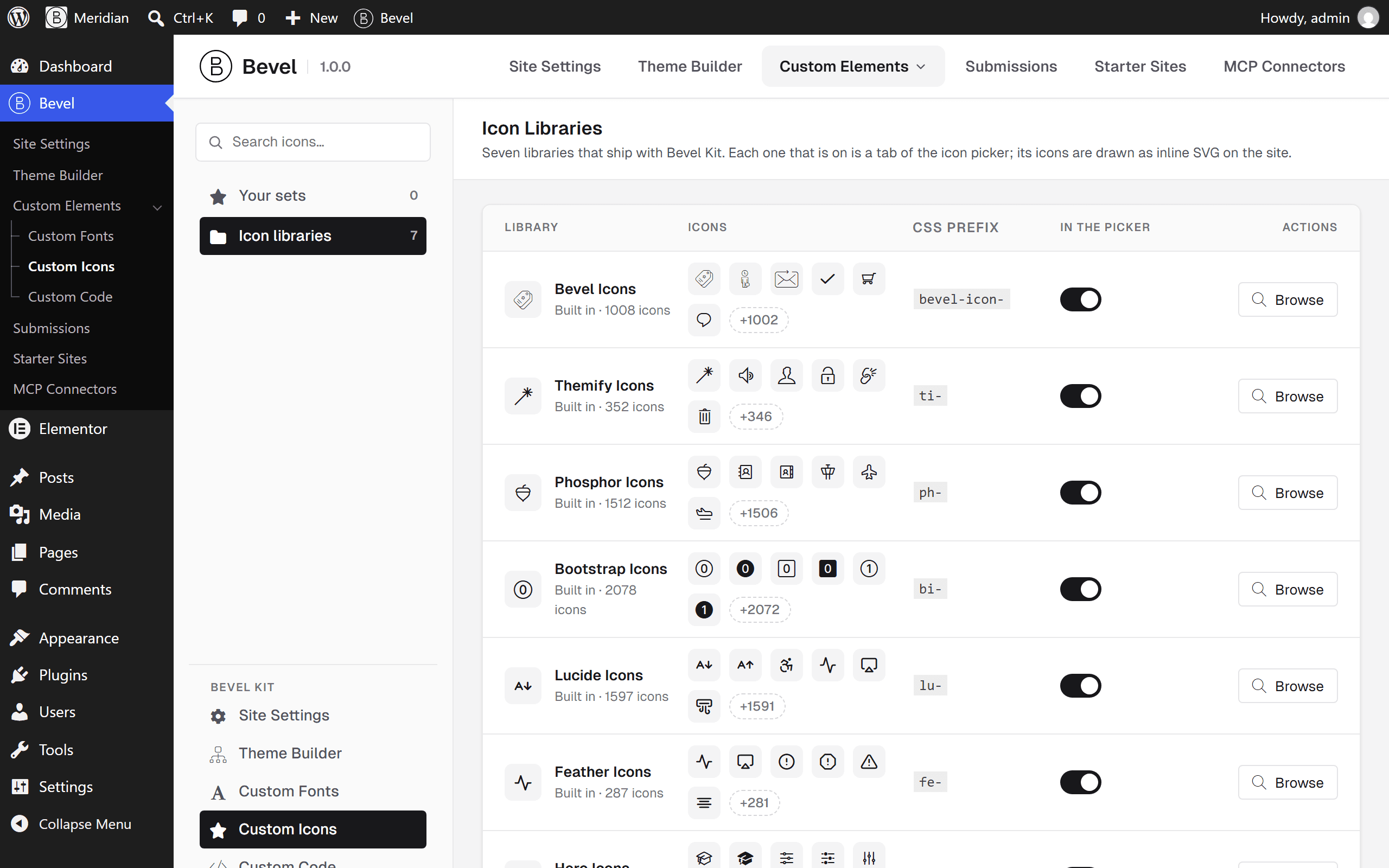Turn off Phosphor Icons in the picker

click(1080, 492)
